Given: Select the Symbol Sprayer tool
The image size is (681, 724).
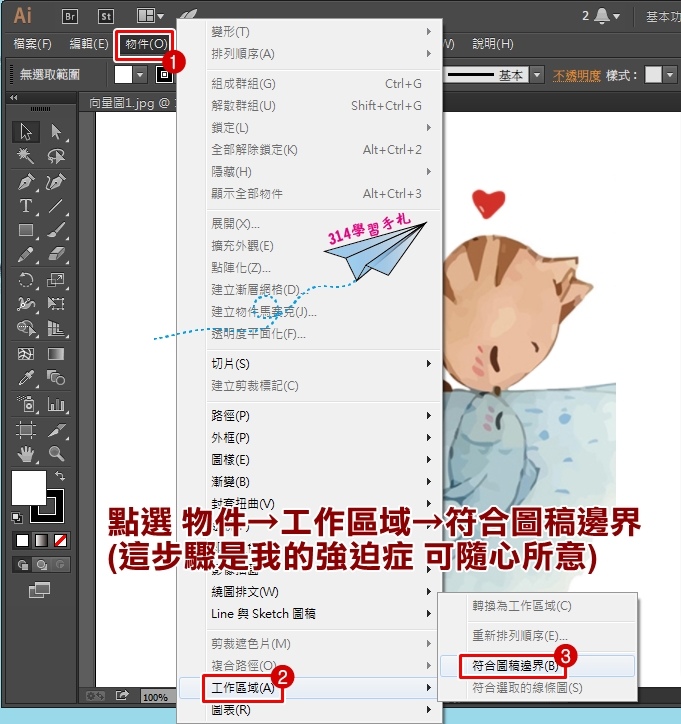Looking at the screenshot, I should tap(26, 404).
